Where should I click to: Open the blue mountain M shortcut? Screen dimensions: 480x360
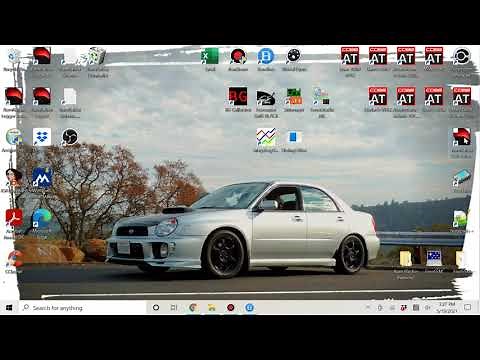(42, 177)
